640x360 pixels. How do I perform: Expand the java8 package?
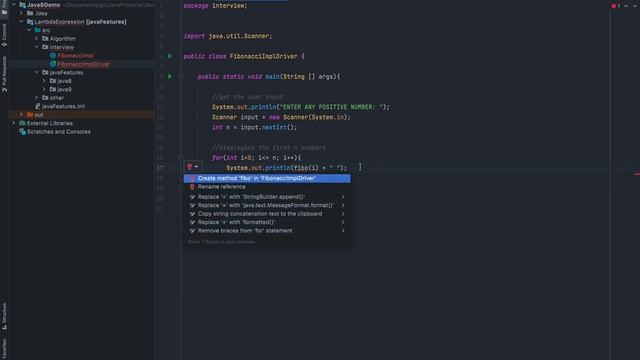point(44,81)
